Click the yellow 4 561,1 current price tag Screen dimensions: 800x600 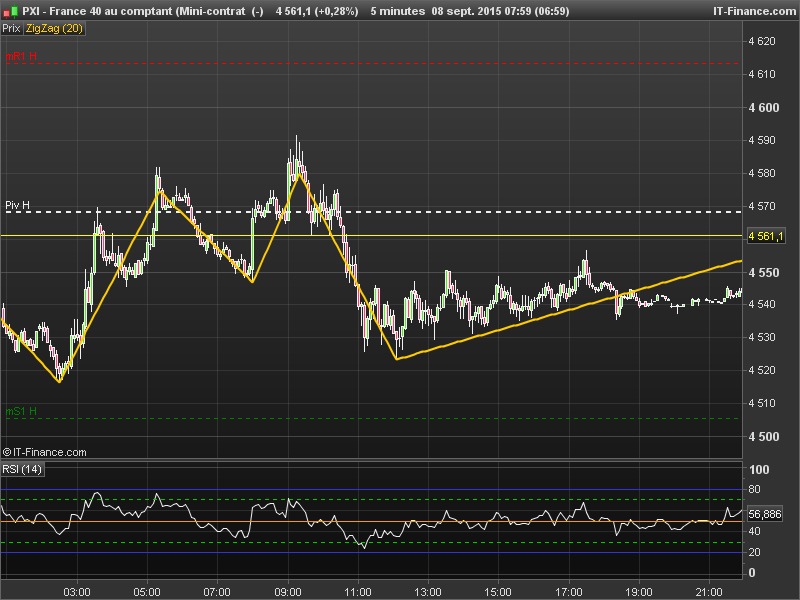765,236
